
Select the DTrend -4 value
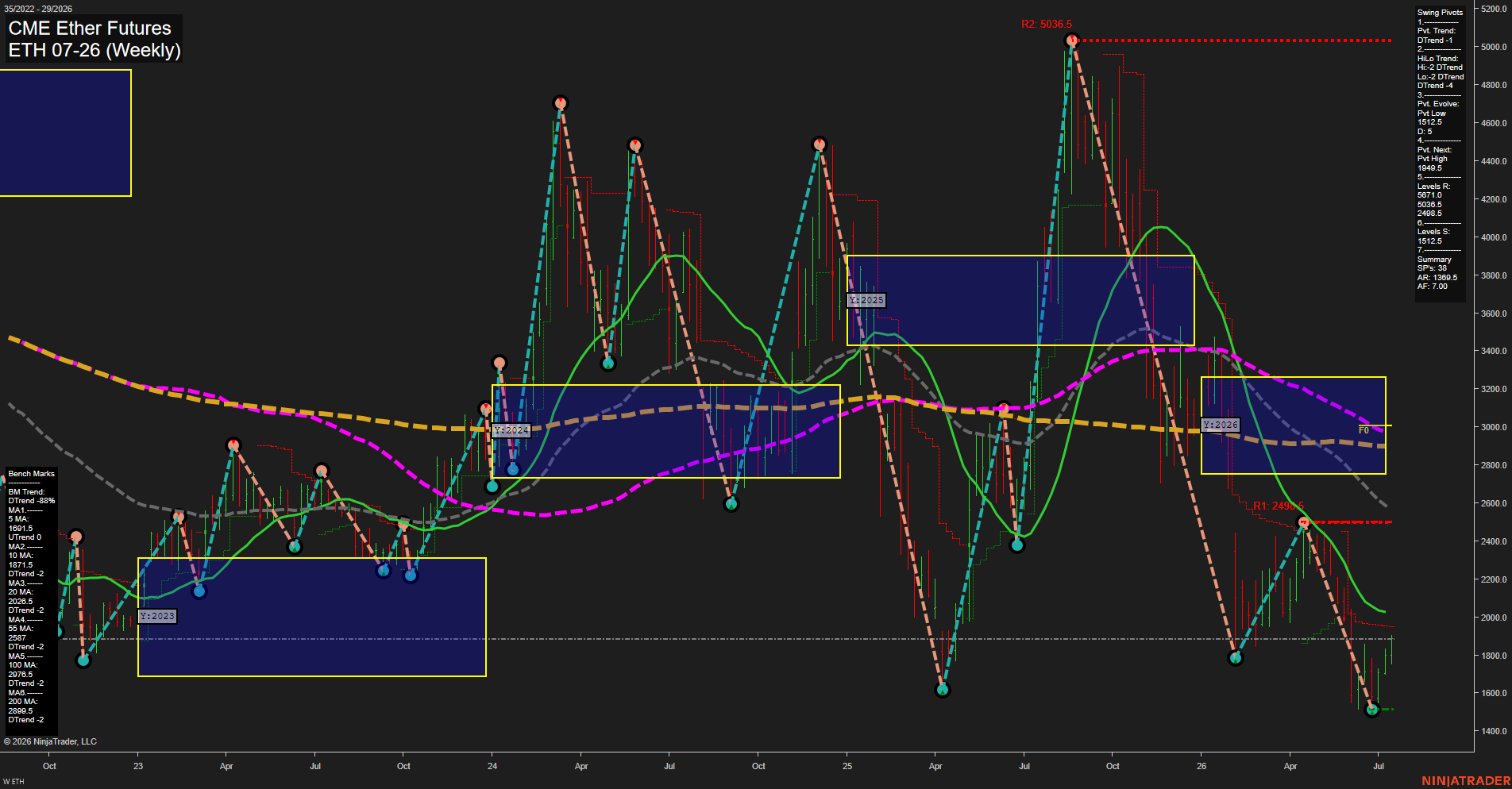tap(1435, 86)
